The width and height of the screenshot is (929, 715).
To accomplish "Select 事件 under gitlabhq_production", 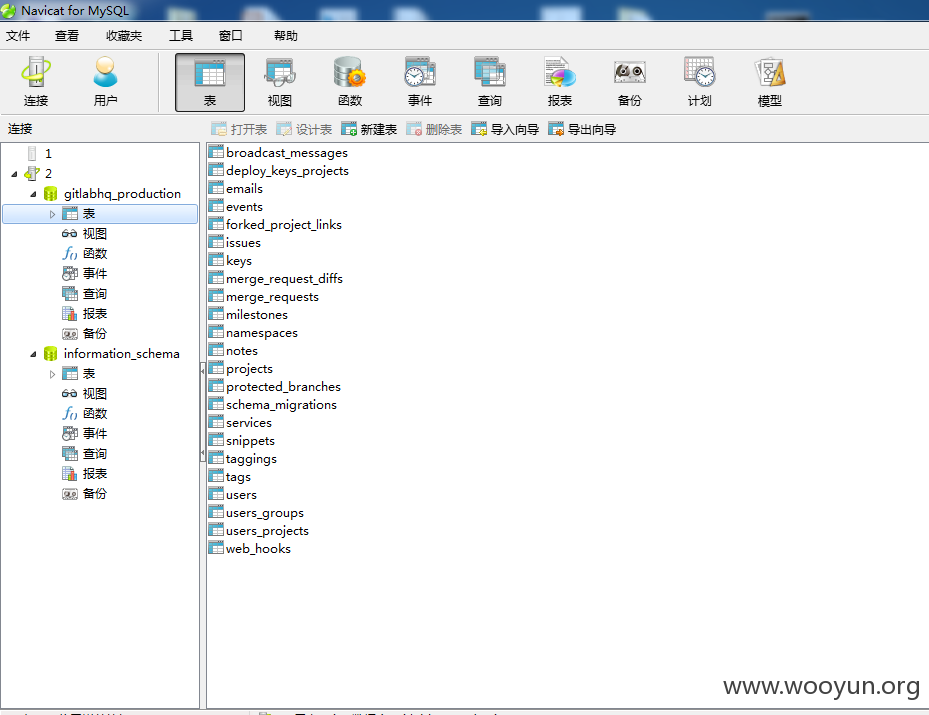I will [x=84, y=274].
